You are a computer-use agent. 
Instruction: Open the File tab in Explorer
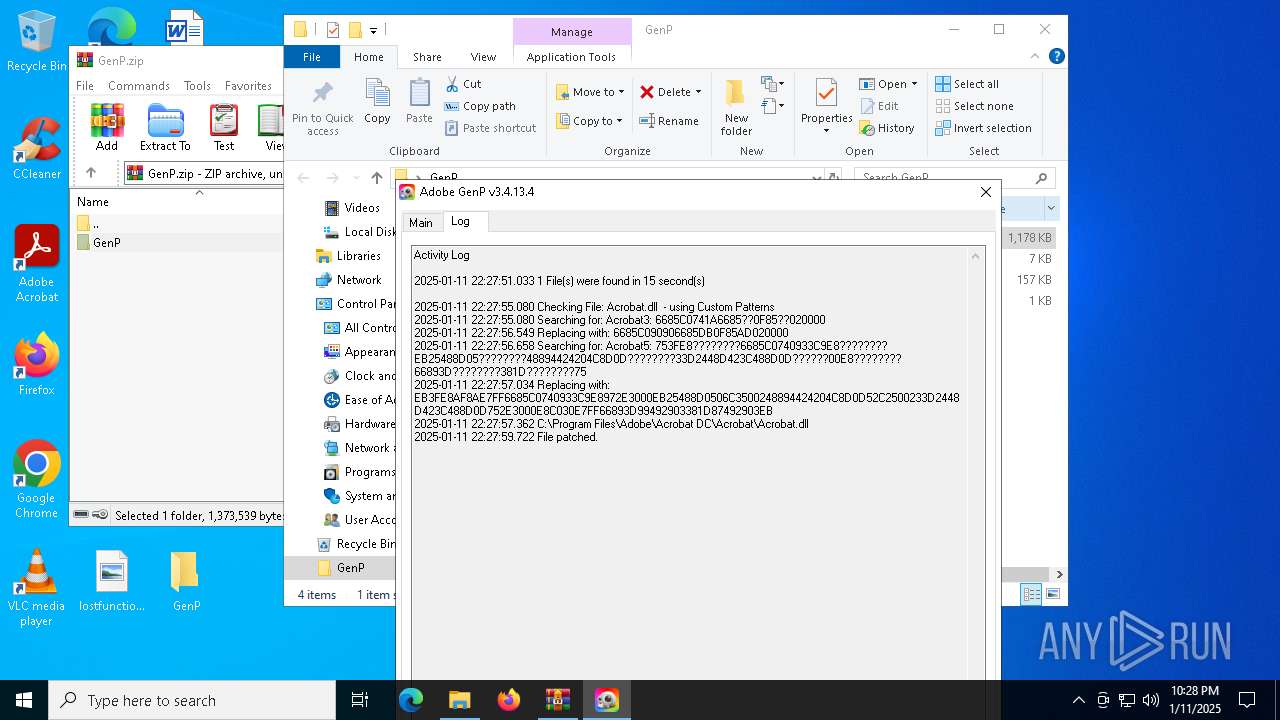(312, 57)
